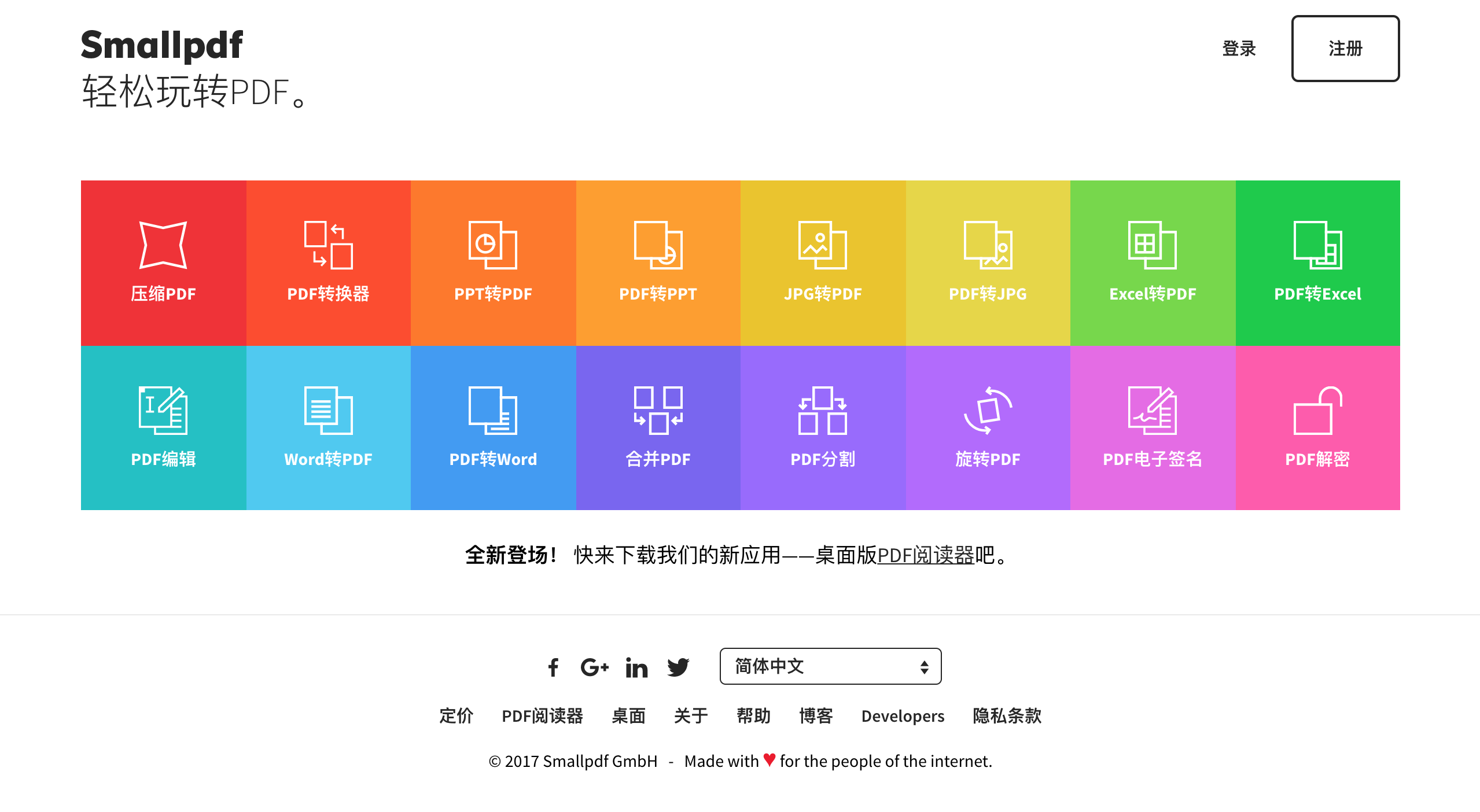The image size is (1480, 812).
Task: Open the 定价 pricing footer link
Action: click(456, 716)
